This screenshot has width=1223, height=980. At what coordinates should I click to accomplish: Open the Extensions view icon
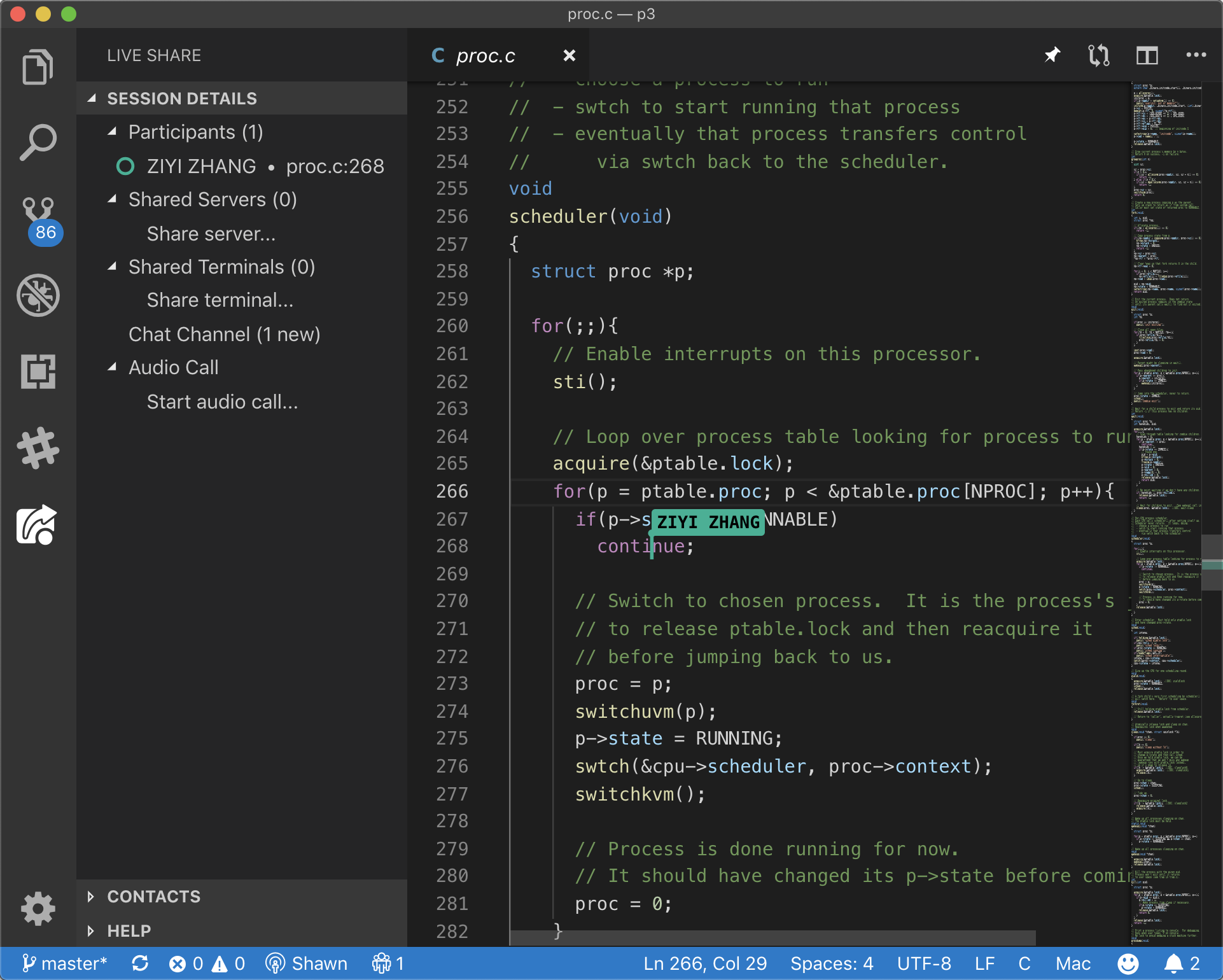tap(38, 372)
